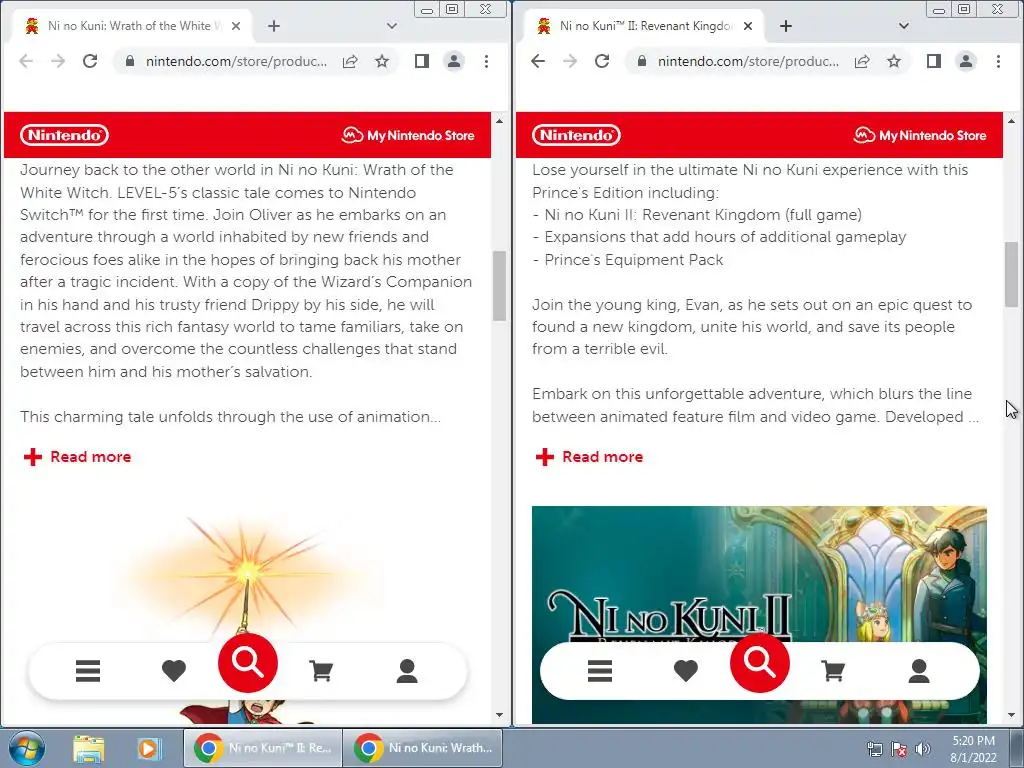Open Windows Explorer from taskbar

click(x=89, y=748)
